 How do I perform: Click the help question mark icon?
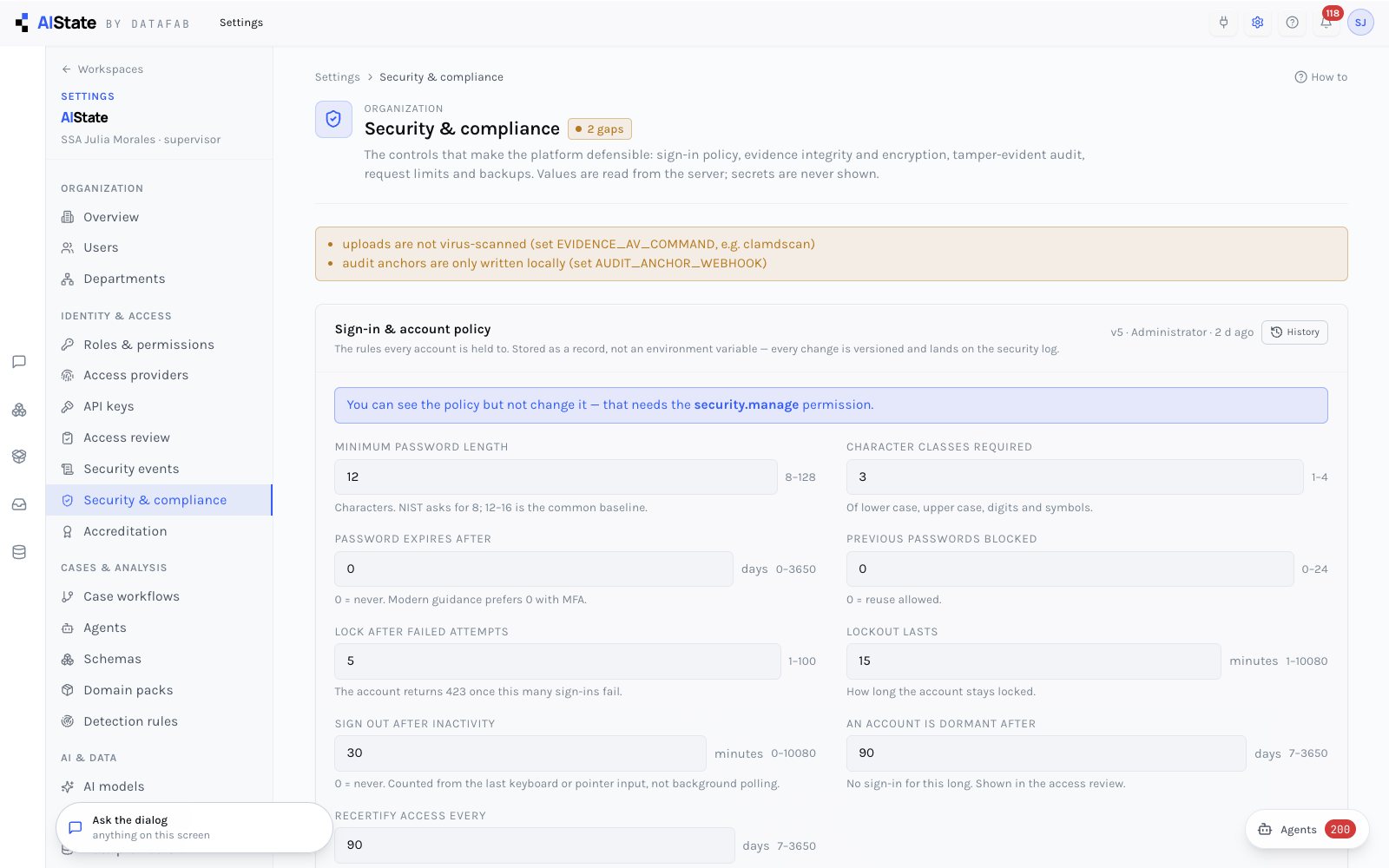[1293, 23]
